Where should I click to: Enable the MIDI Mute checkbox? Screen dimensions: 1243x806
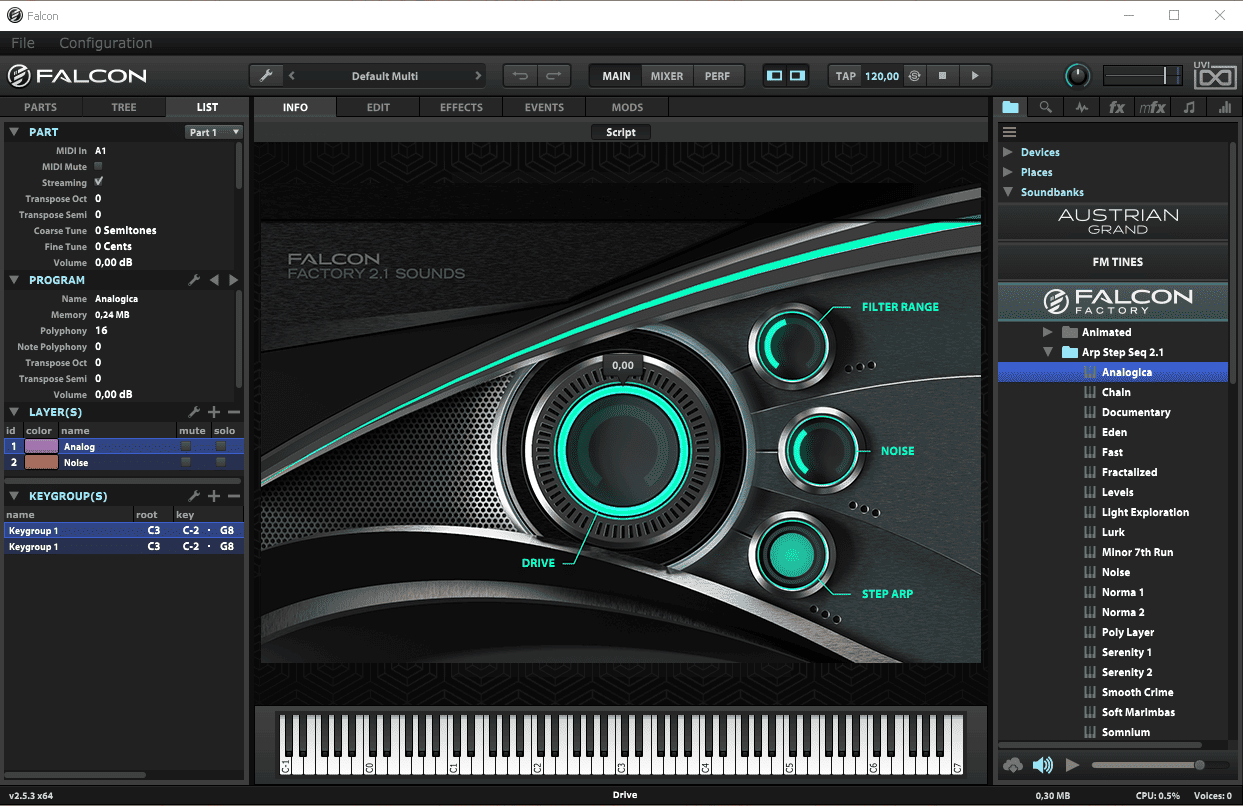click(x=99, y=166)
